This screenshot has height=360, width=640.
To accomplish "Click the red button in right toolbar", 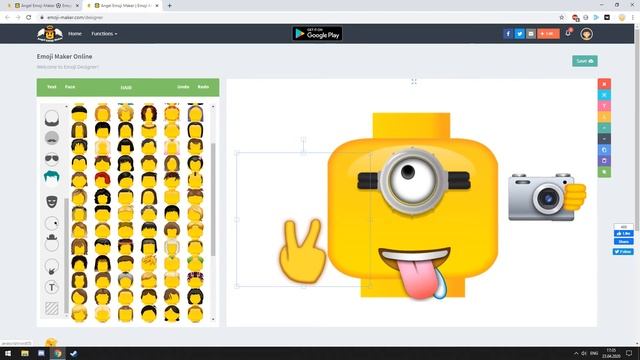I will click(x=604, y=84).
